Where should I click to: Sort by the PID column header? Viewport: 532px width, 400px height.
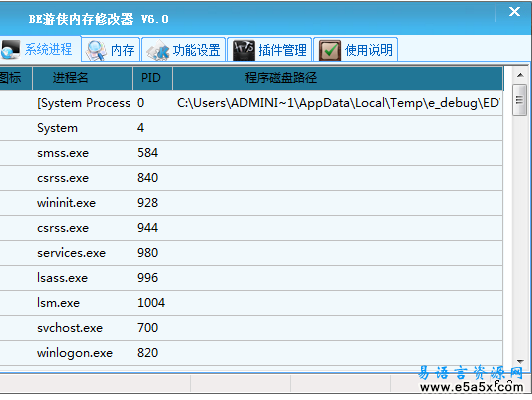tap(152, 78)
